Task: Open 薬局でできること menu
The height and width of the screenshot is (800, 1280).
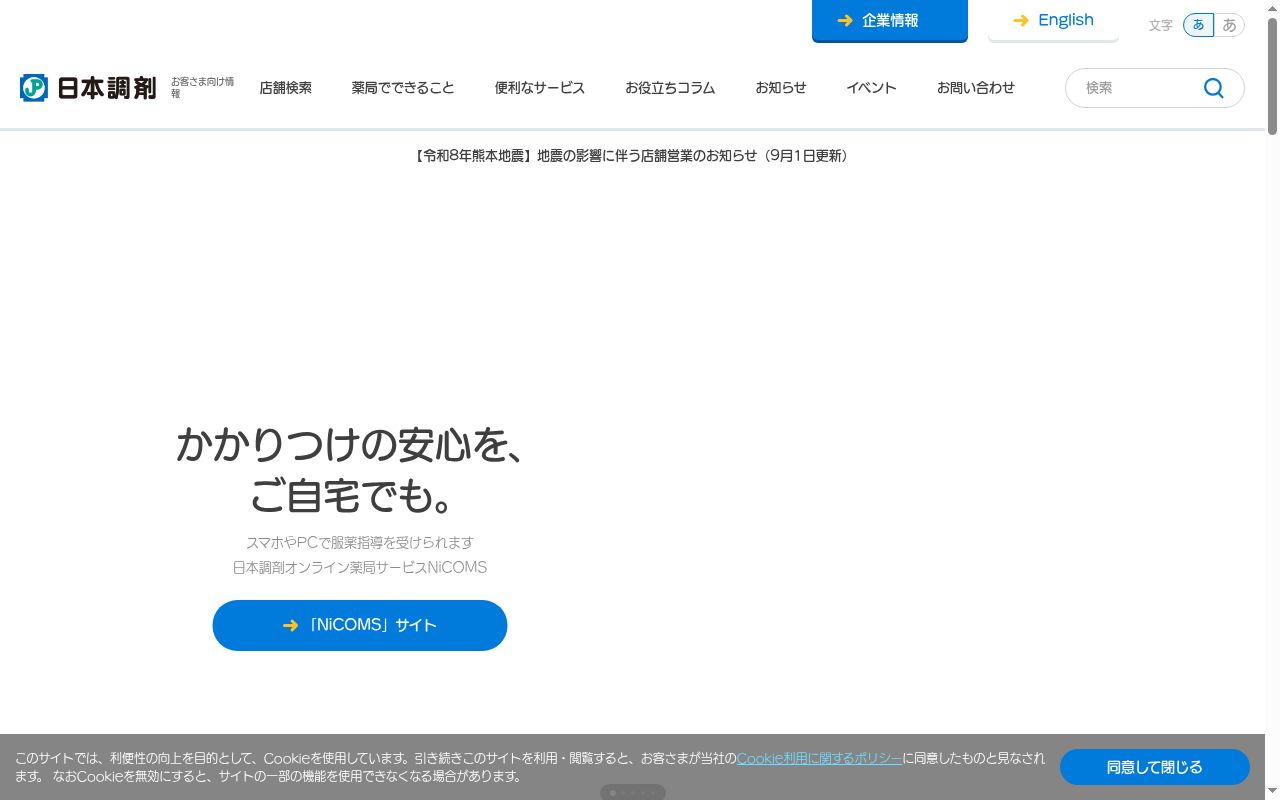Action: point(403,88)
